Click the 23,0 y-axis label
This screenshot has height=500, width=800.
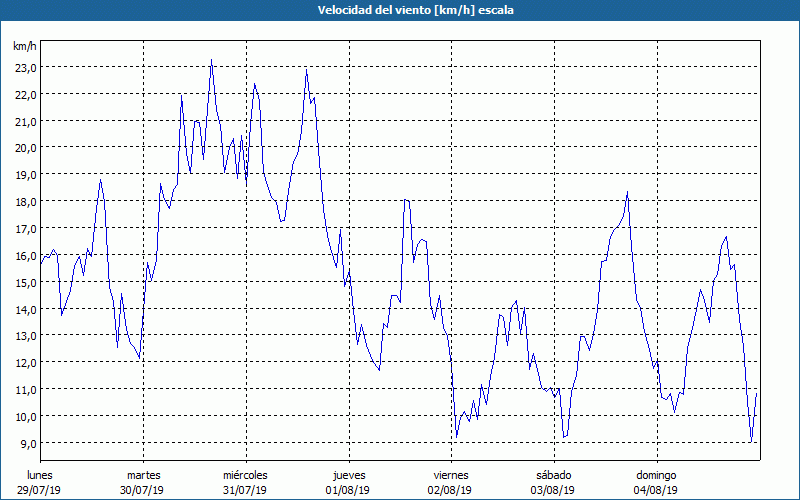25,68
